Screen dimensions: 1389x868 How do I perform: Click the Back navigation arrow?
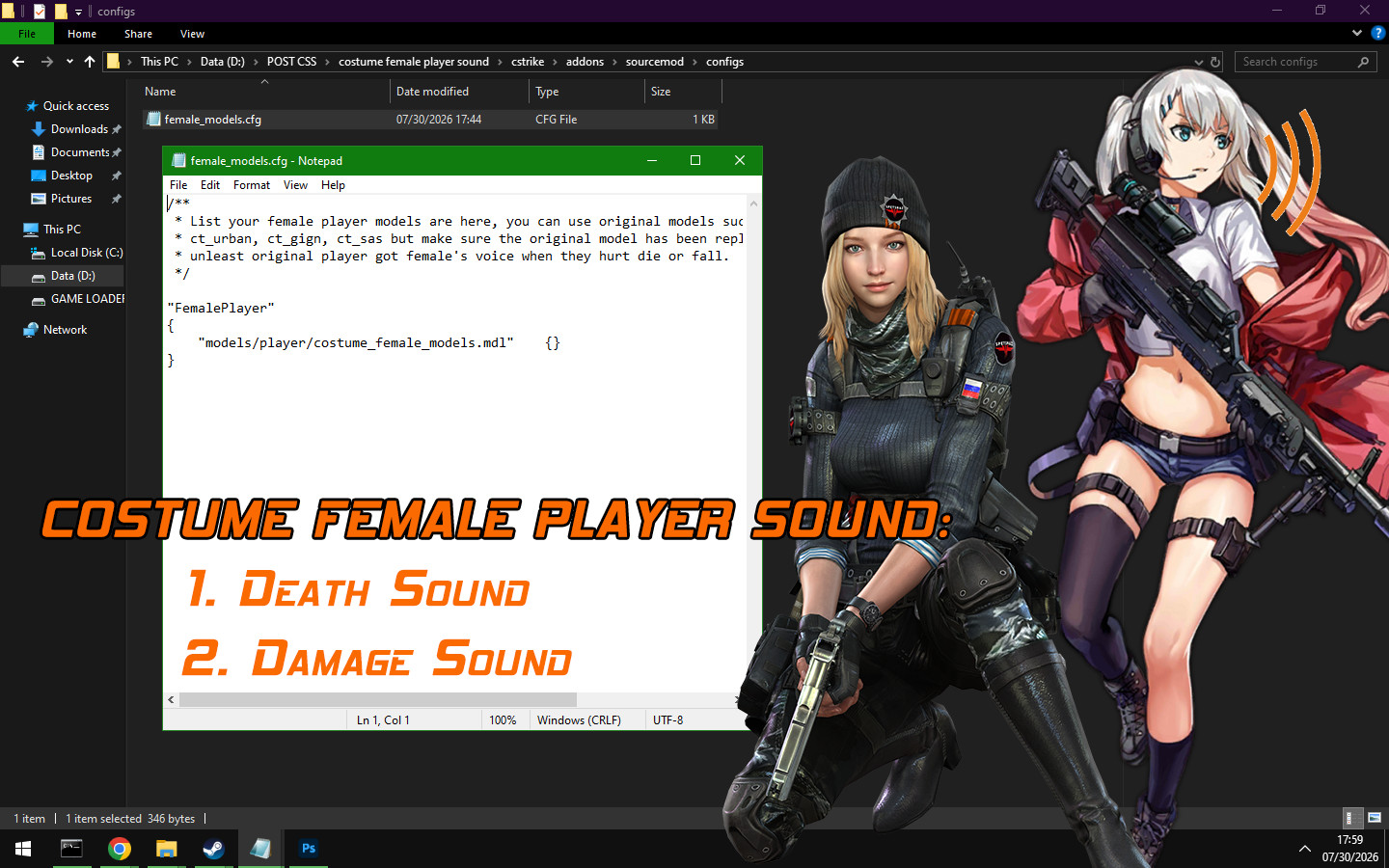tap(18, 62)
